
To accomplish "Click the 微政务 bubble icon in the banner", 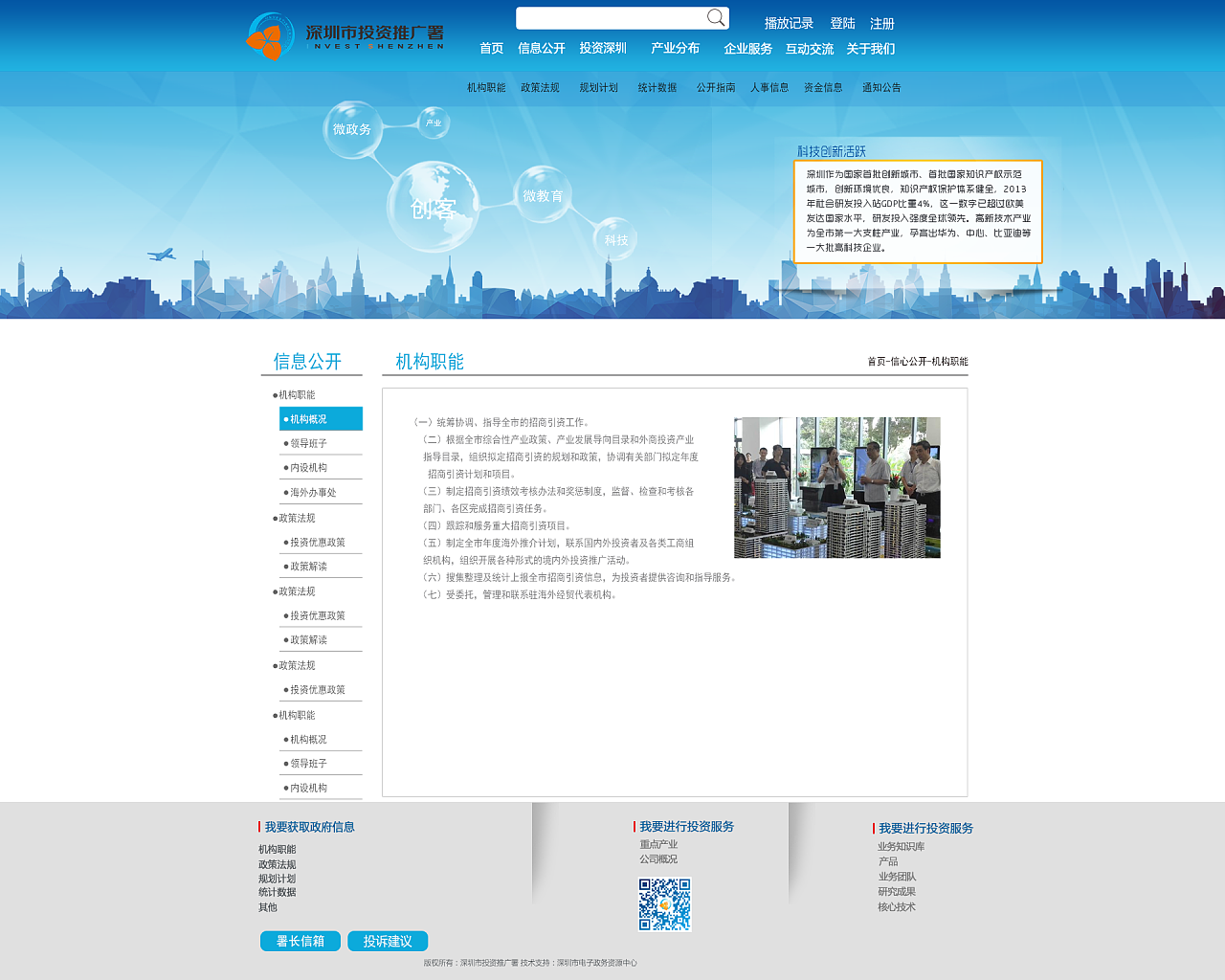I will [352, 127].
